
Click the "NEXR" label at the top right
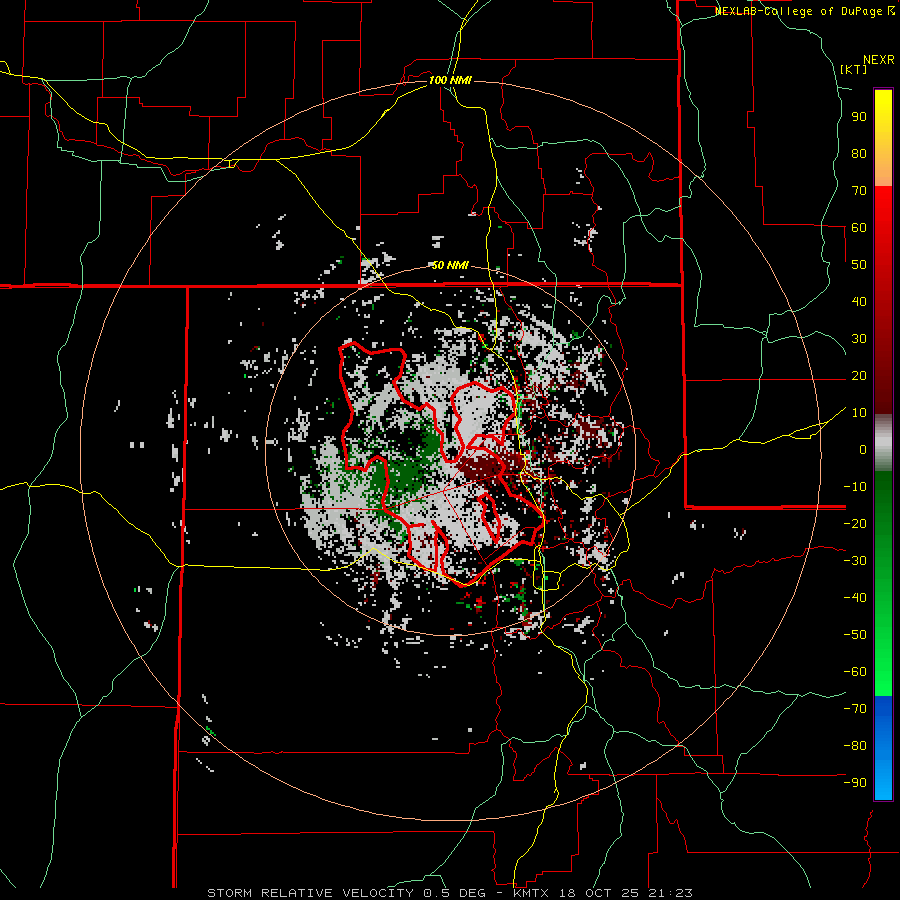click(x=879, y=60)
